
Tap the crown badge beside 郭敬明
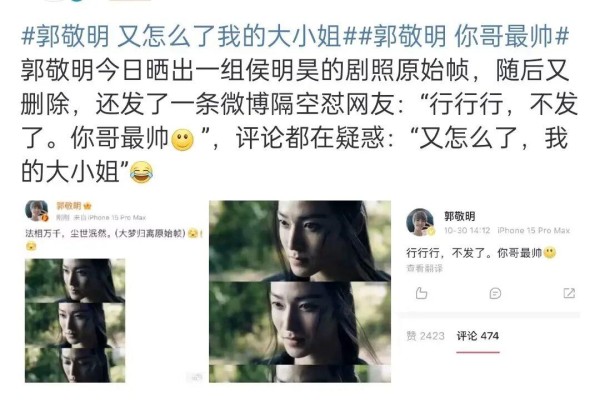(88, 206)
